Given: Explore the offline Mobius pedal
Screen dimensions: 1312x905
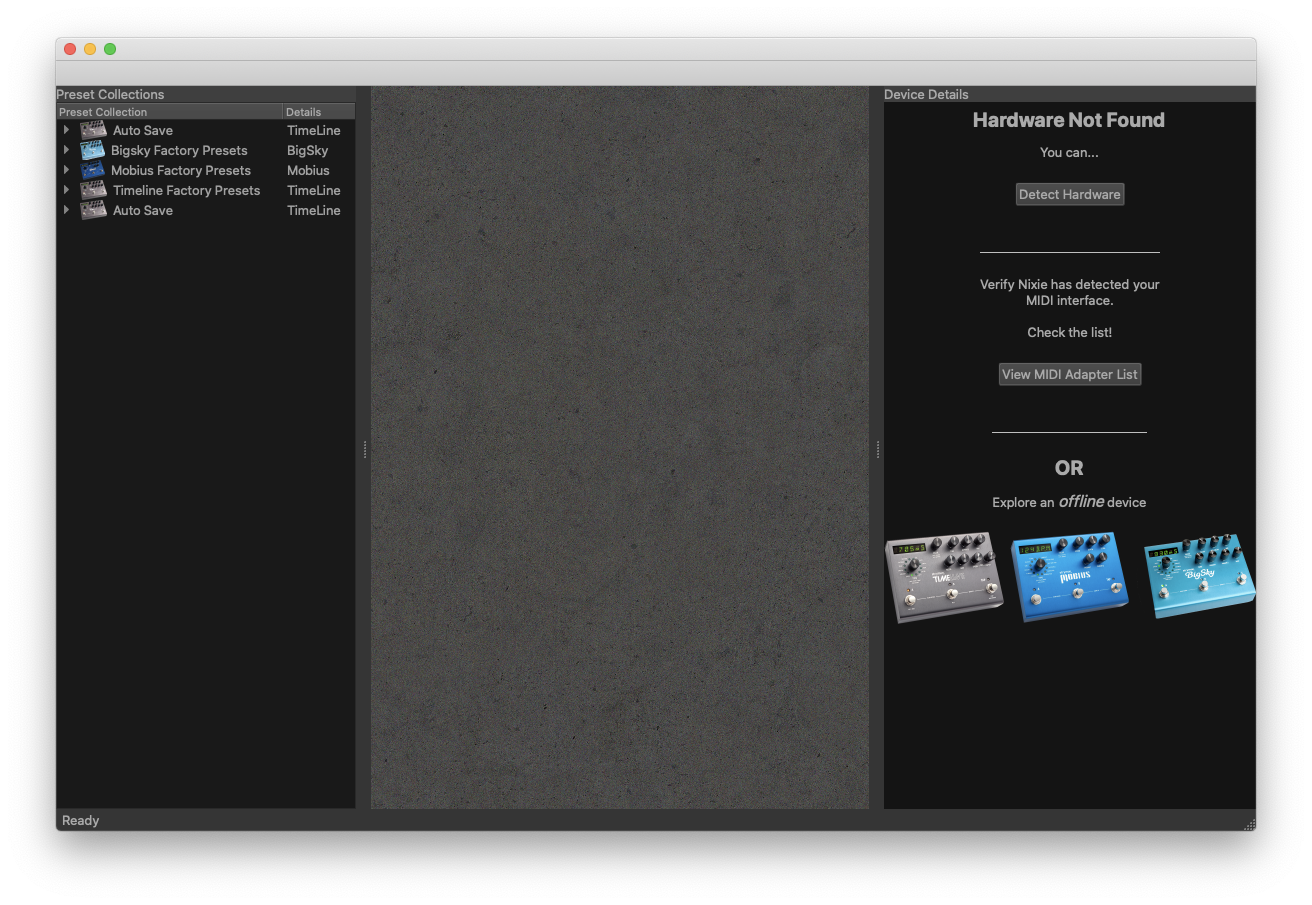Looking at the screenshot, I should click(1070, 576).
